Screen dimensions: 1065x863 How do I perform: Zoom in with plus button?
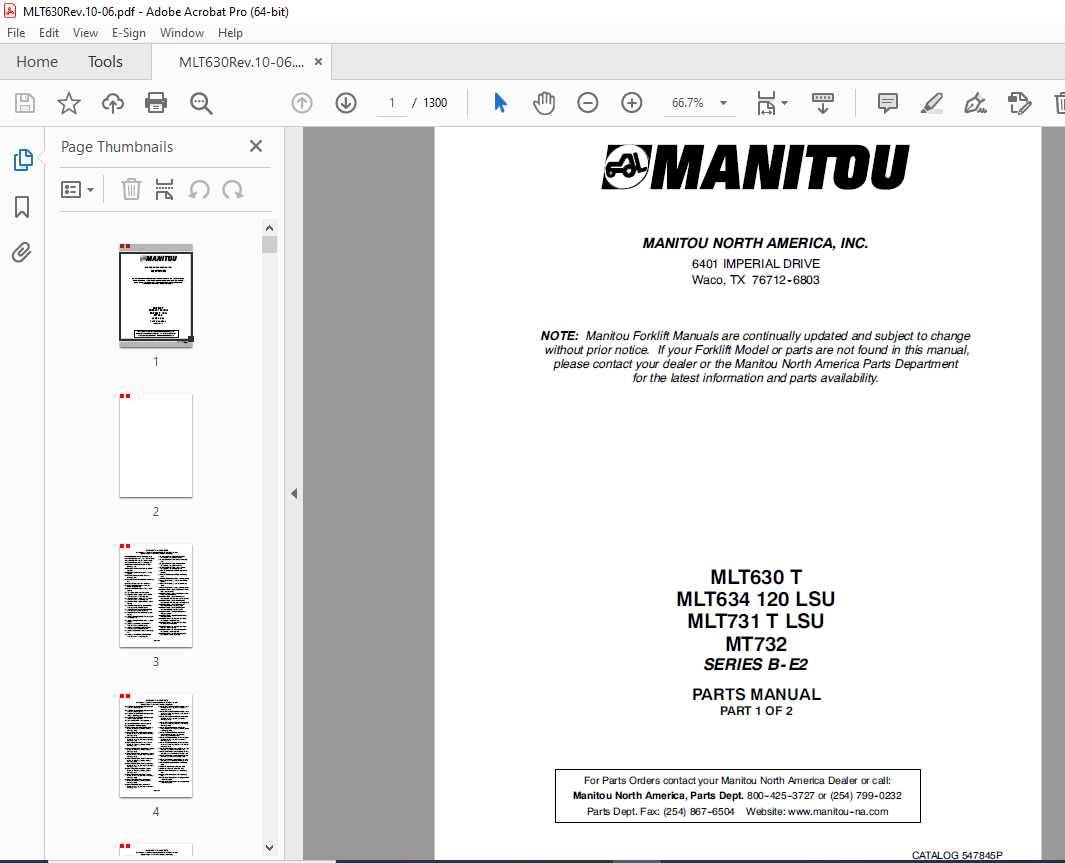(632, 103)
